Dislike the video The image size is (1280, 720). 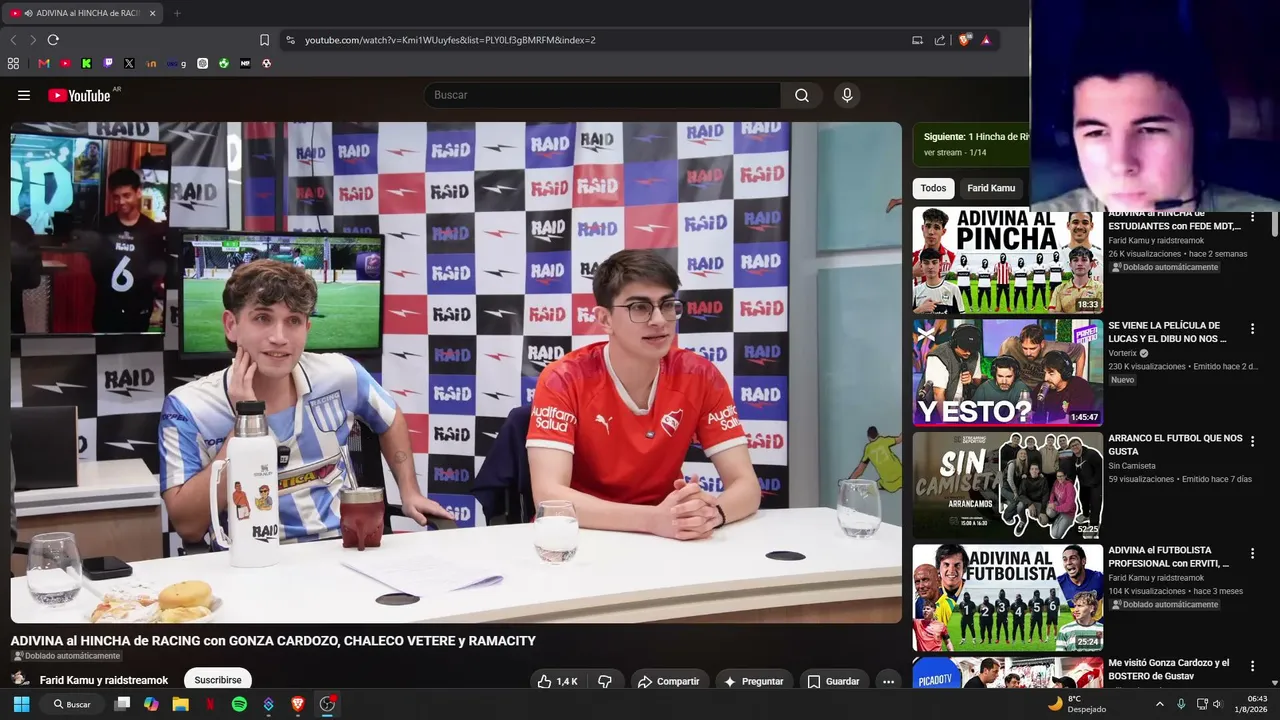(x=605, y=681)
